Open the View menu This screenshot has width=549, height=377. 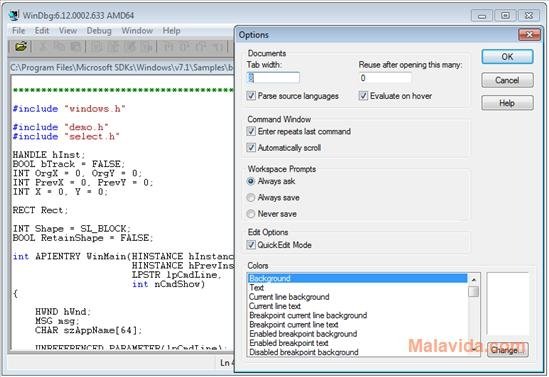tap(68, 31)
